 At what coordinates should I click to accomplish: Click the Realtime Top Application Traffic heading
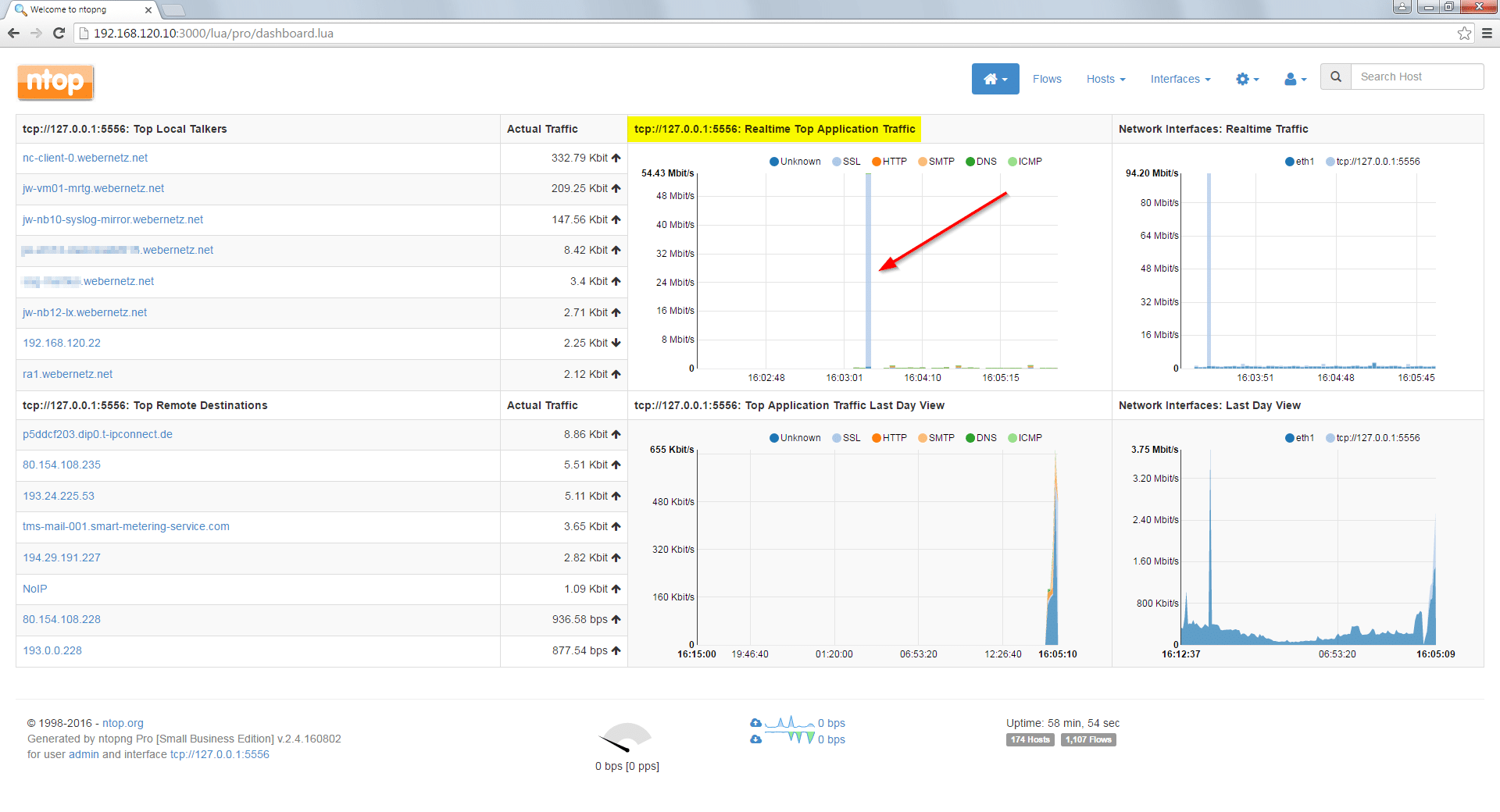click(x=774, y=129)
